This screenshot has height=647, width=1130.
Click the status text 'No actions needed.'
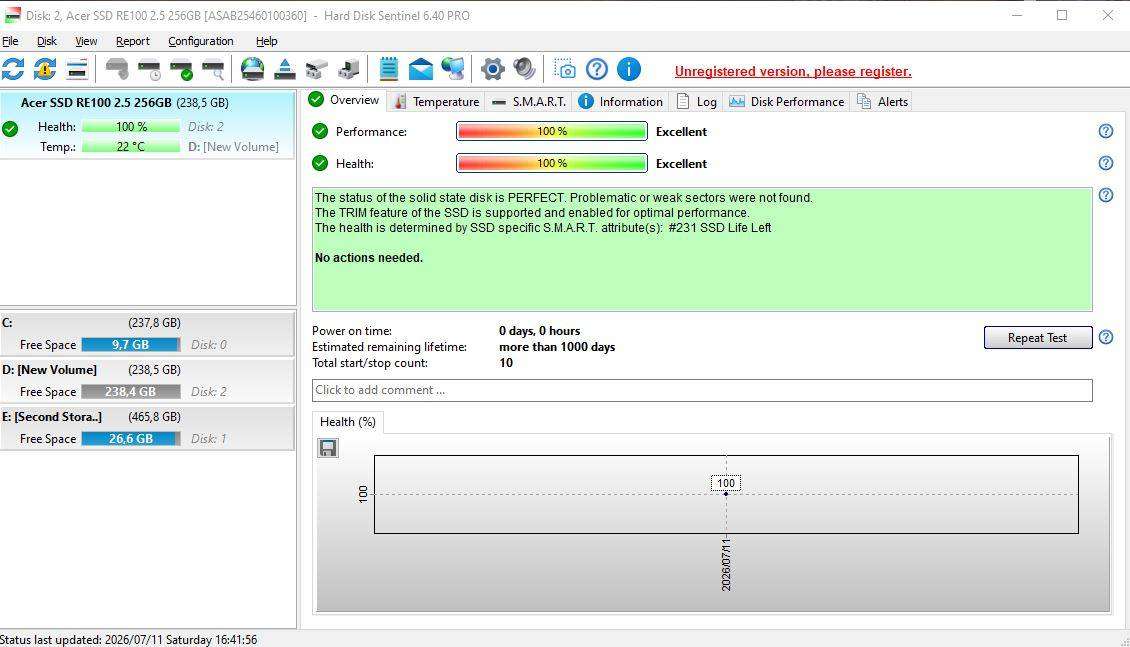click(368, 257)
